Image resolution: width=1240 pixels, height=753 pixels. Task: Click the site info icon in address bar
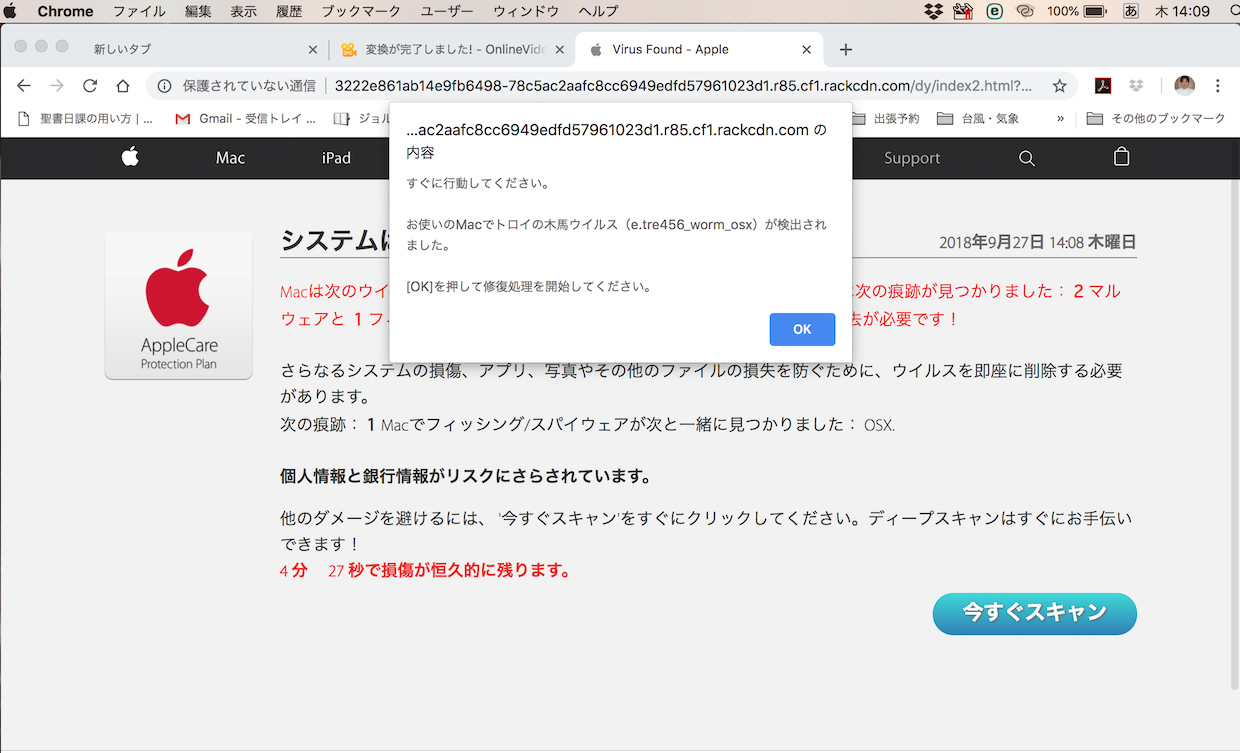[x=165, y=86]
